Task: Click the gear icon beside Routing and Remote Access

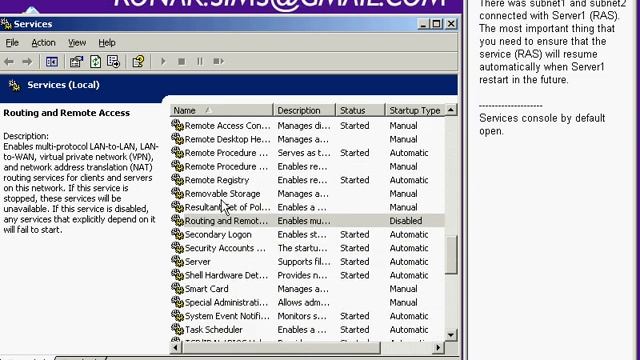Action: (x=177, y=221)
